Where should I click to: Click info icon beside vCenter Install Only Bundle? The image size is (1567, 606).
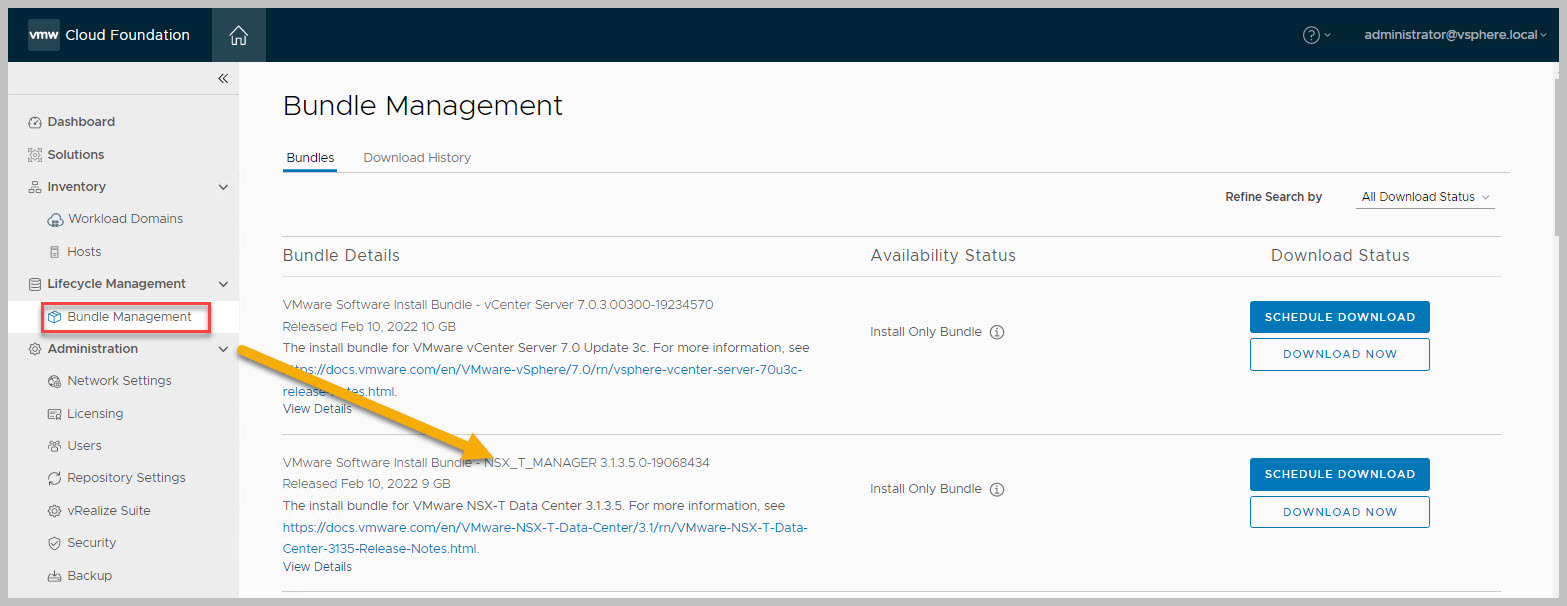996,332
